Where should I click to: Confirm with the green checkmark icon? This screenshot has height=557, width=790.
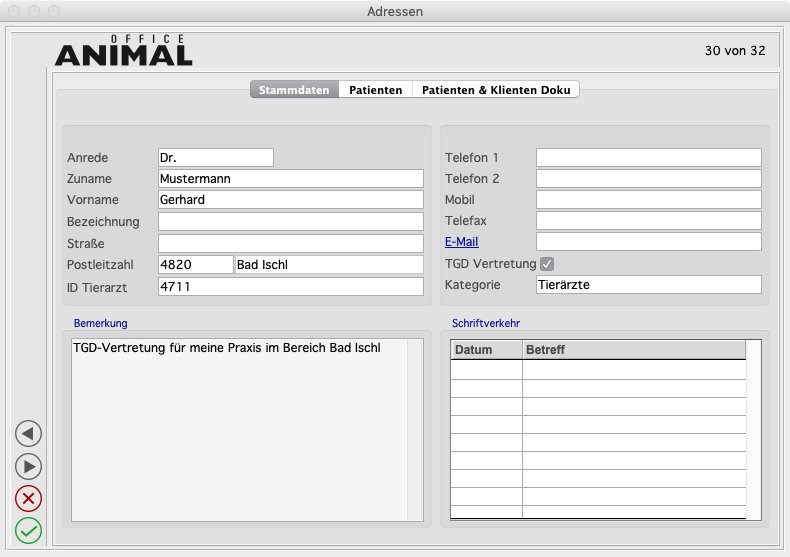29,530
